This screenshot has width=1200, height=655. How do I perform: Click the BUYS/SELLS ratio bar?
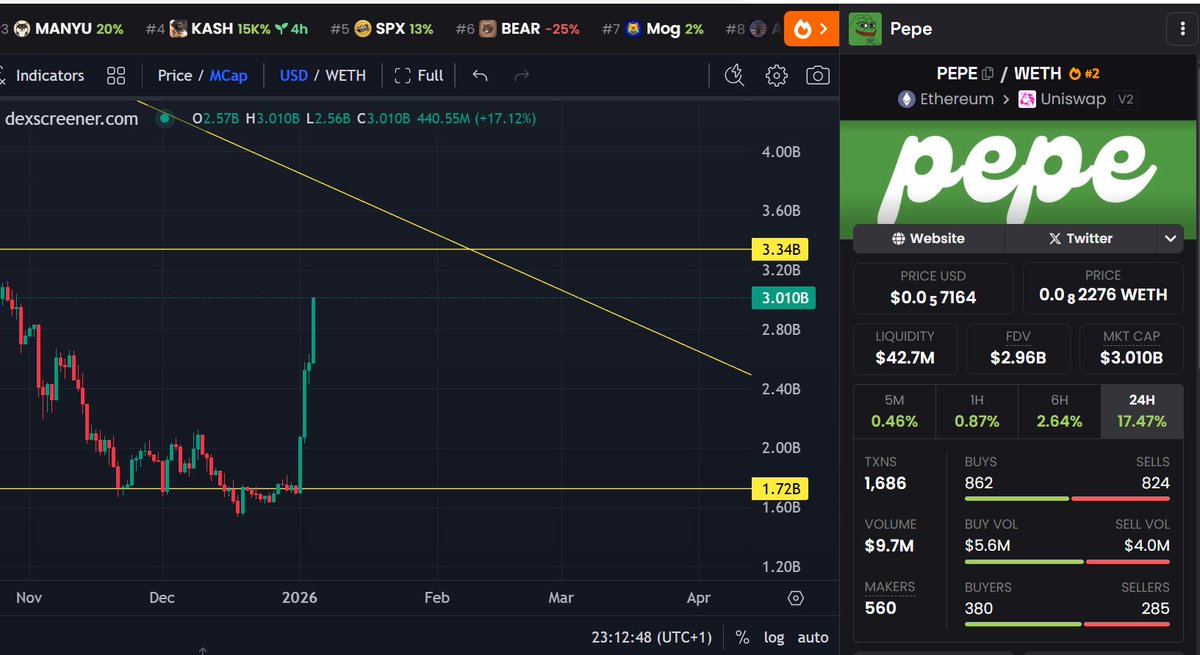1067,499
